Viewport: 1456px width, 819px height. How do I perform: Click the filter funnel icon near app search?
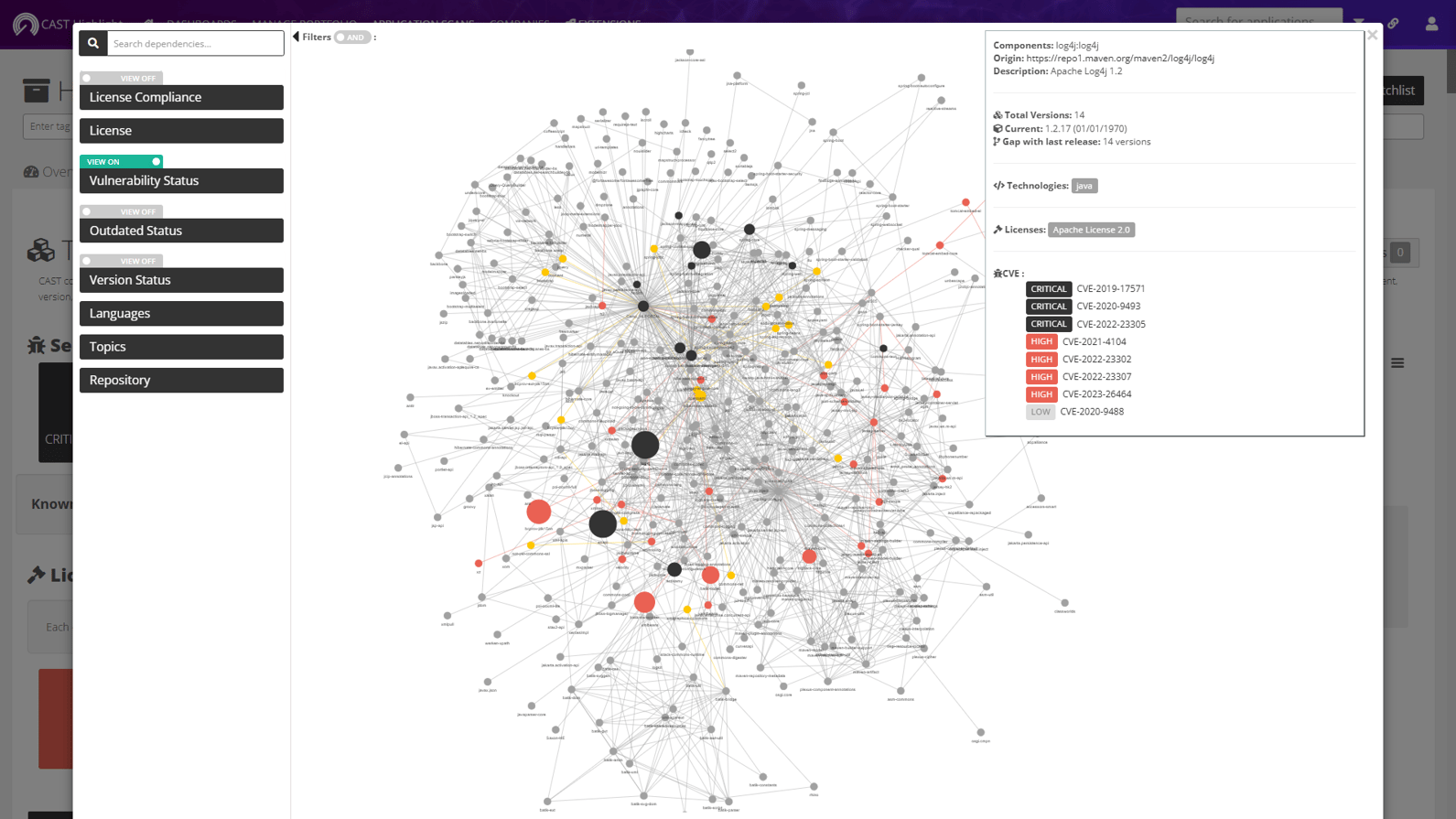point(1359,24)
